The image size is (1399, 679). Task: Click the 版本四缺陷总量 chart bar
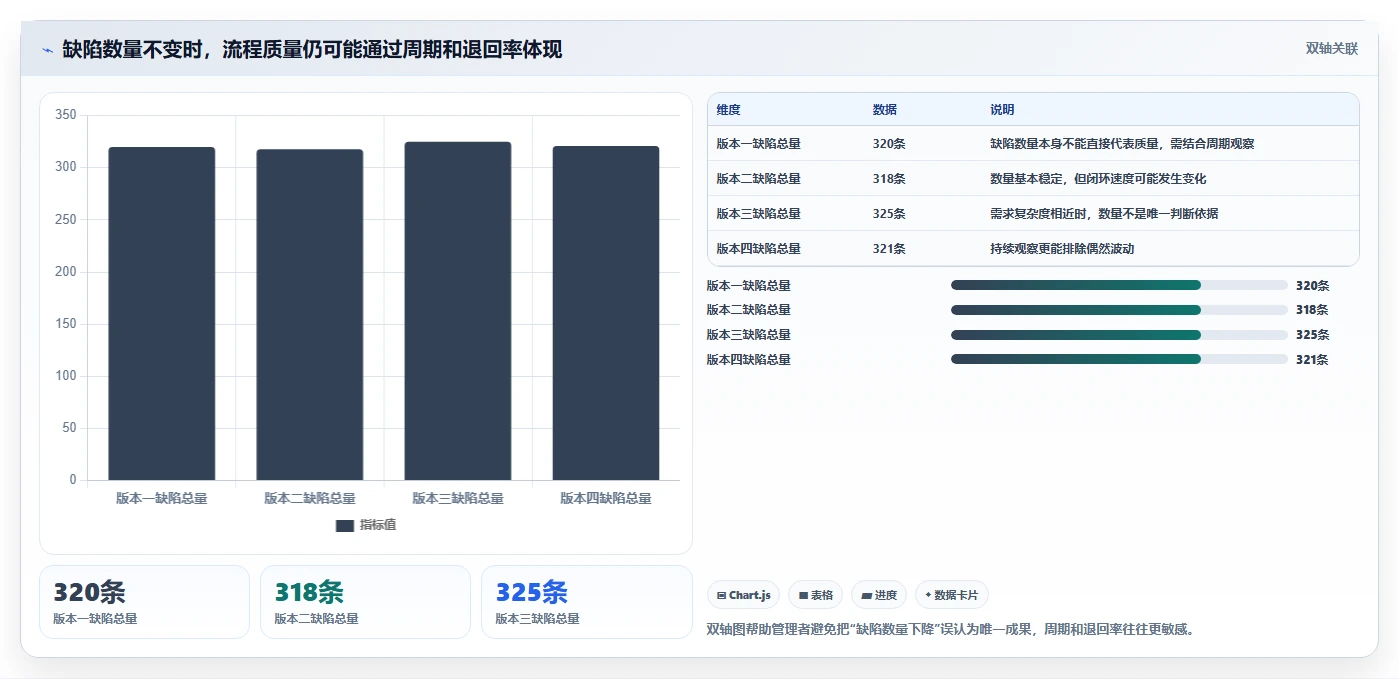click(x=606, y=313)
